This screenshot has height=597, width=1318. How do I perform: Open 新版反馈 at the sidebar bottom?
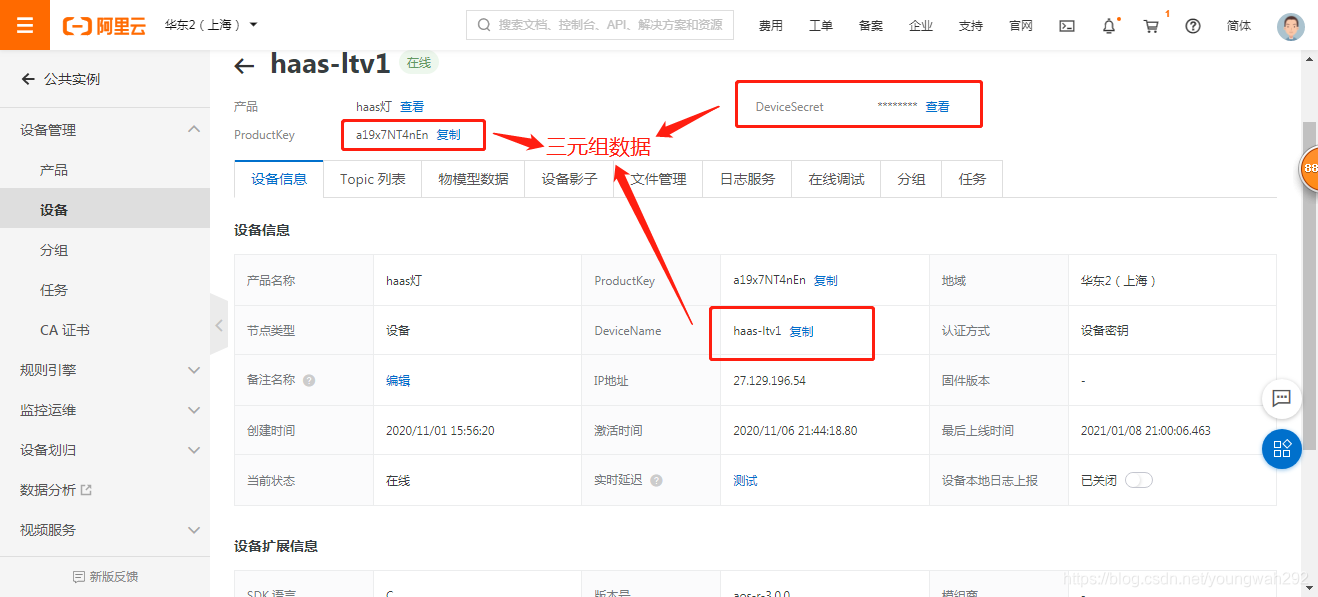tap(105, 577)
